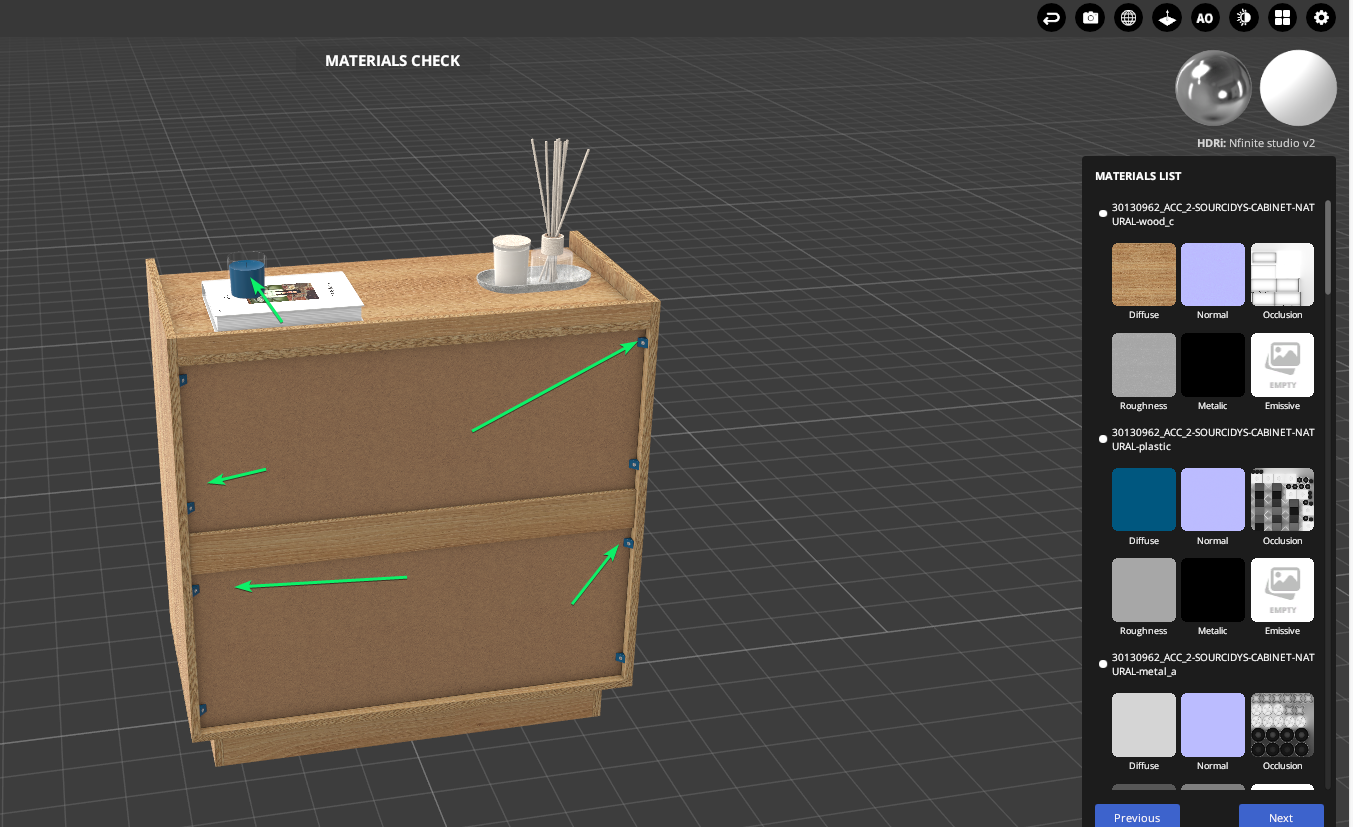Screen dimensions: 1353x827
Task: Open the four-square grid view icon
Action: click(1282, 18)
